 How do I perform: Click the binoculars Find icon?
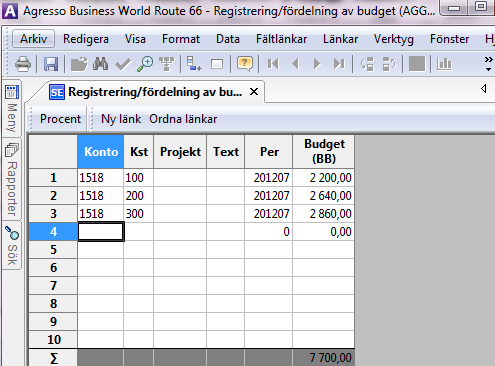tap(100, 64)
